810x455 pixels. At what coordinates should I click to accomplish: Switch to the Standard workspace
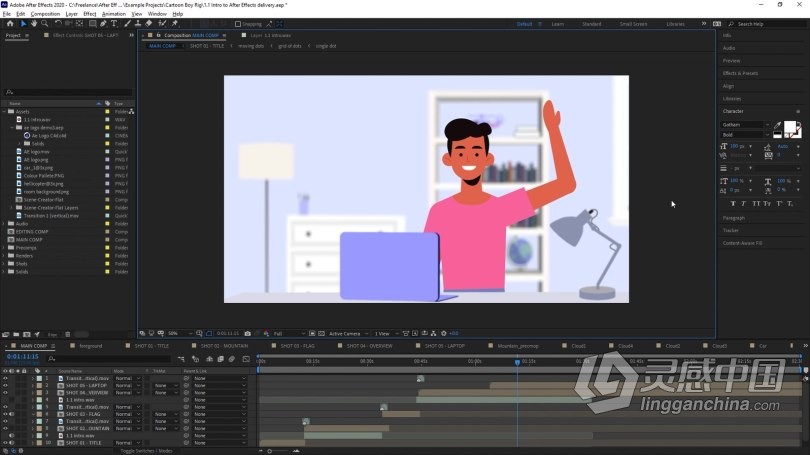591,24
